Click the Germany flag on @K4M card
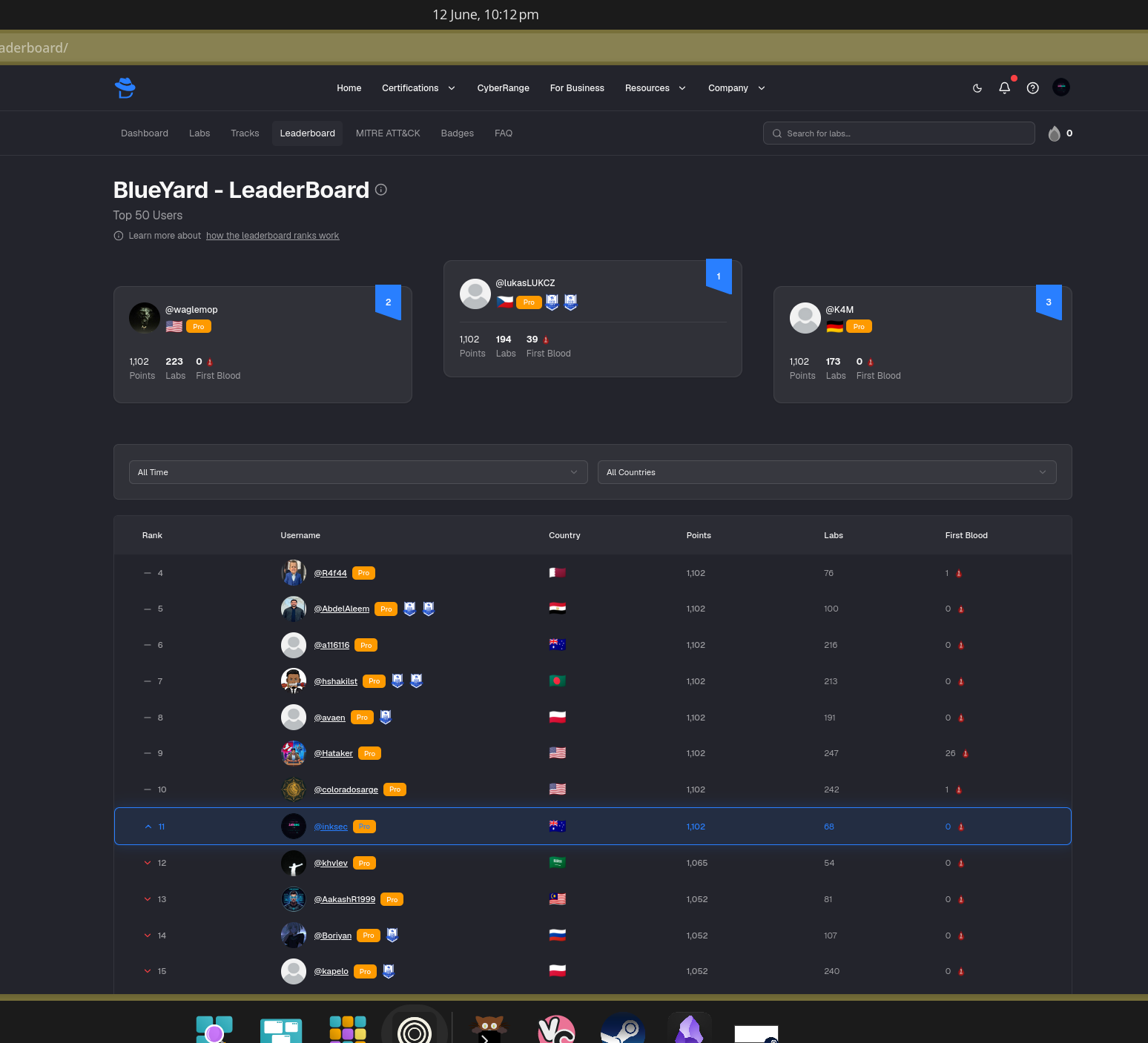Image resolution: width=1148 pixels, height=1043 pixels. pyautogui.click(x=835, y=326)
